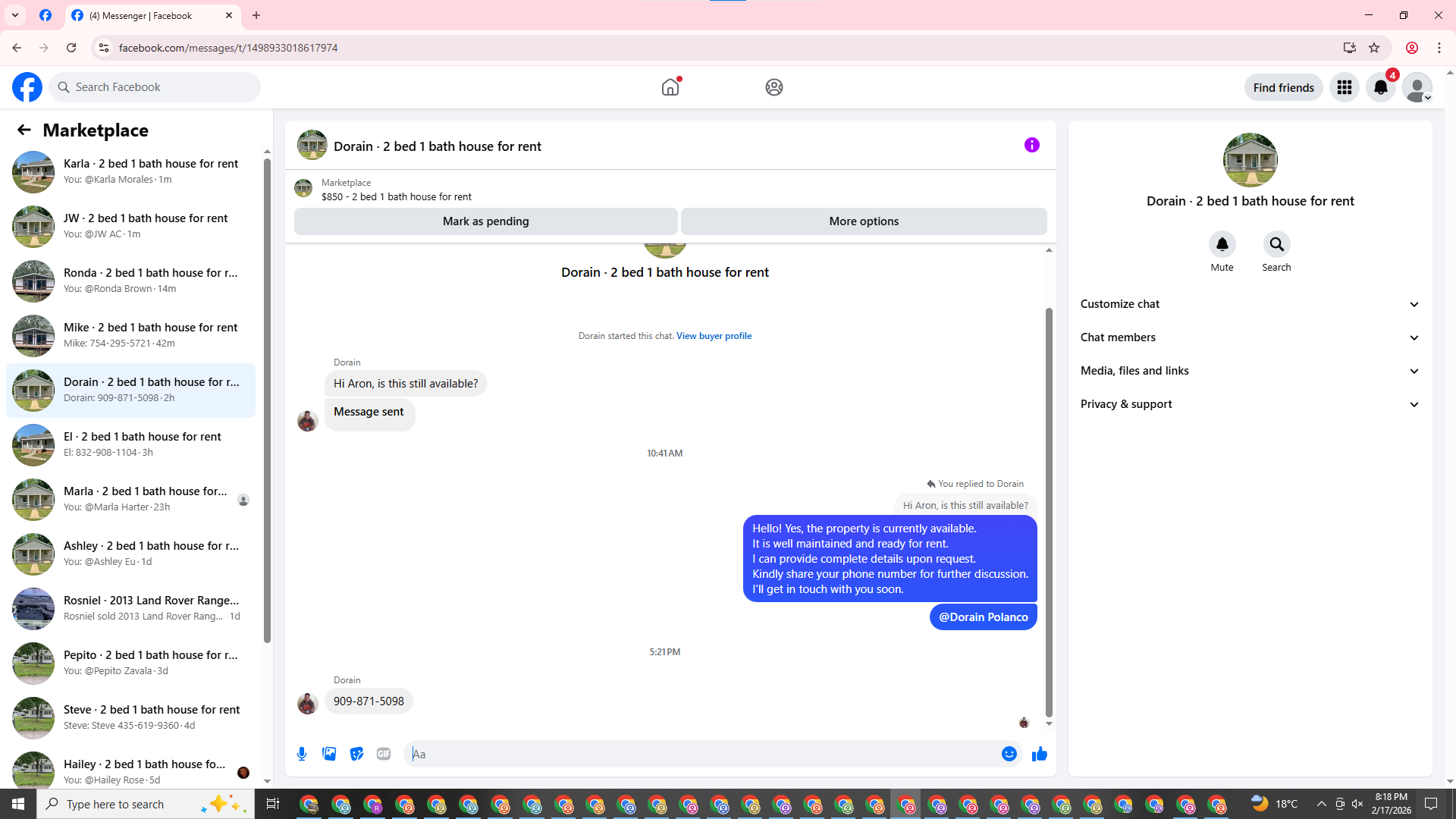Open Facebook notifications bell
Screen dimensions: 1456x819
1380,87
